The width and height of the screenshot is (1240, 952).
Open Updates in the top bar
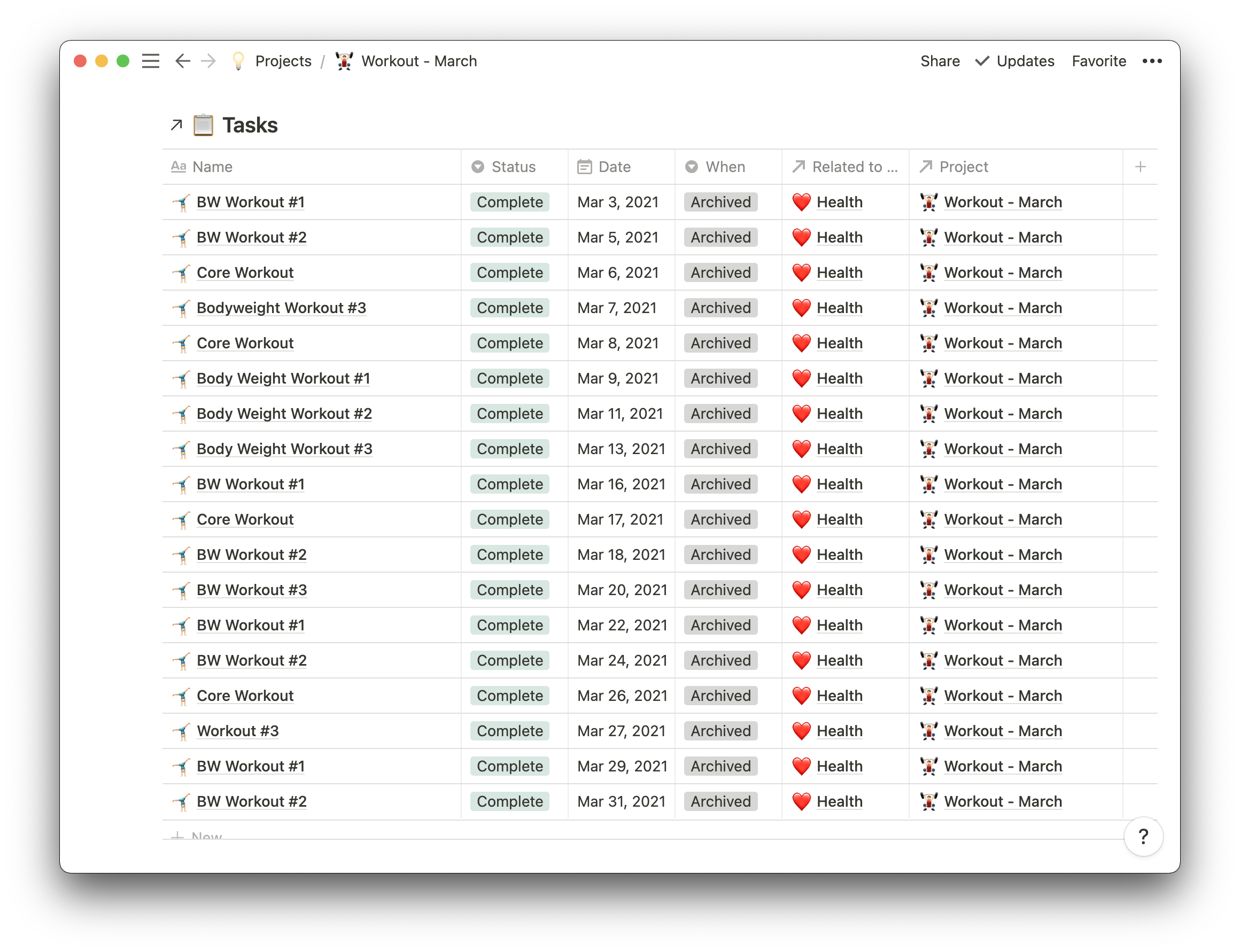coord(1025,61)
